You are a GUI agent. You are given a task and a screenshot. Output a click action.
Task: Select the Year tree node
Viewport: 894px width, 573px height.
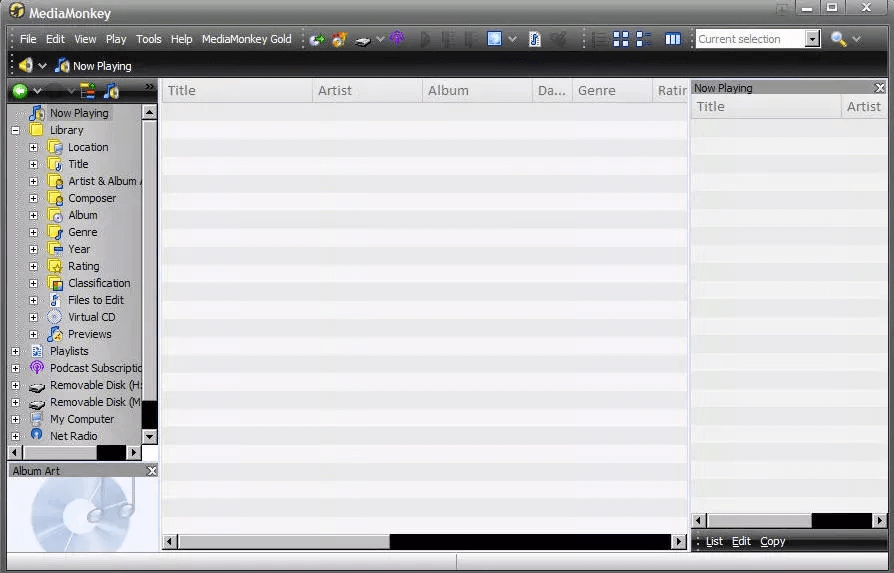pos(79,249)
